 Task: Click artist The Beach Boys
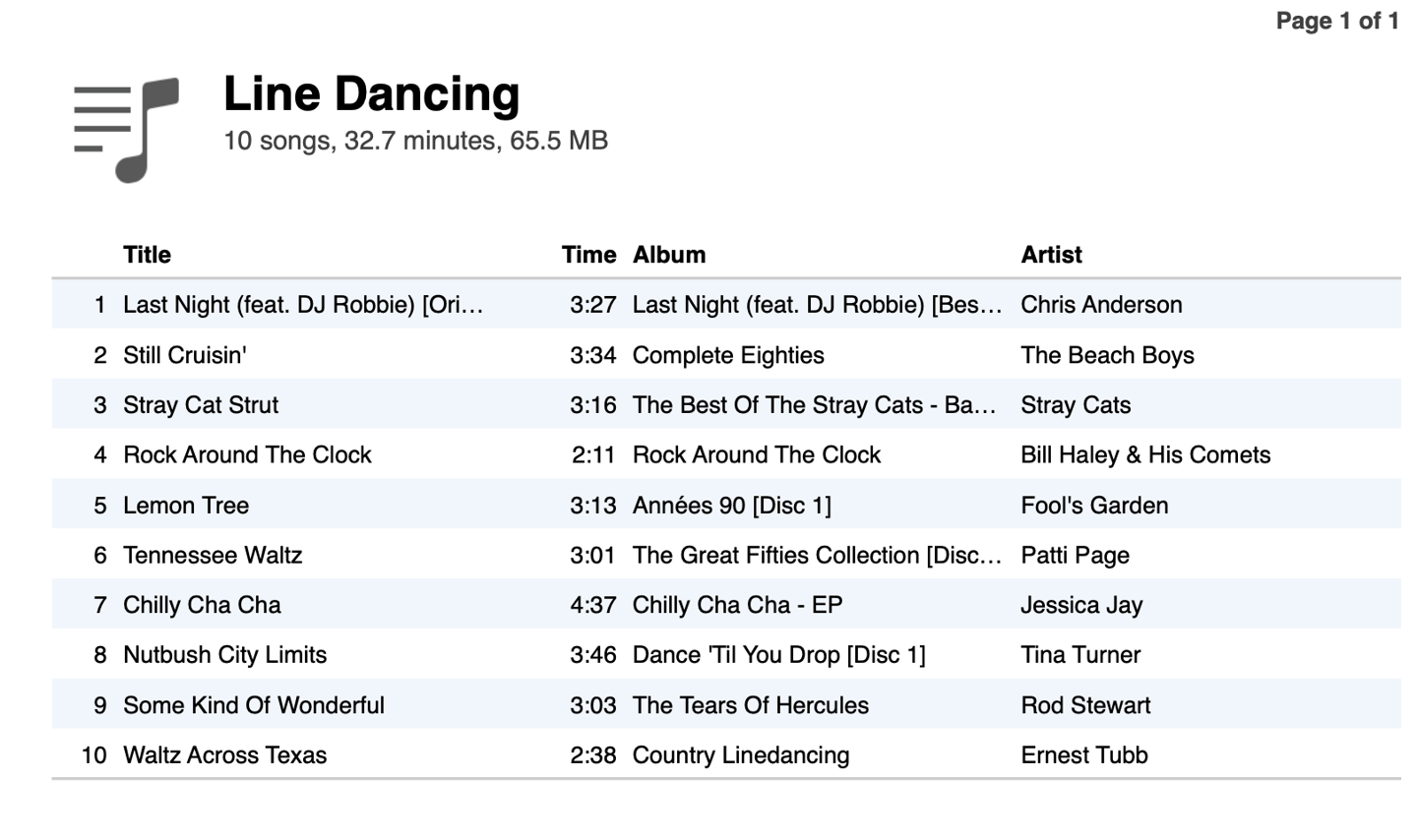(x=1107, y=355)
